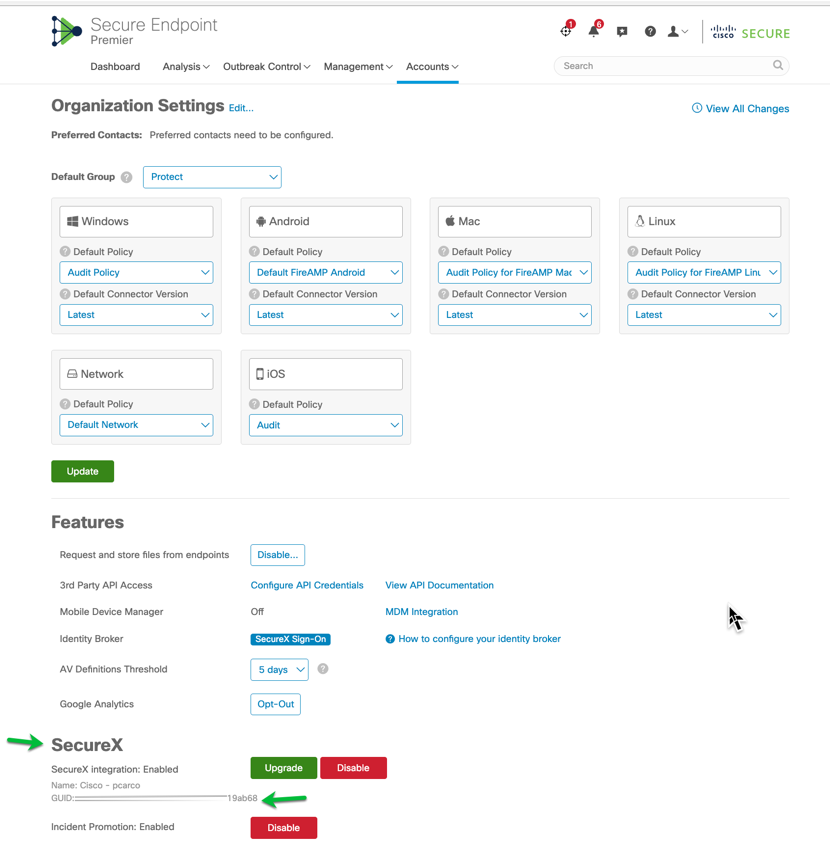Click the Network card header field
The width and height of the screenshot is (830, 848).
point(136,374)
